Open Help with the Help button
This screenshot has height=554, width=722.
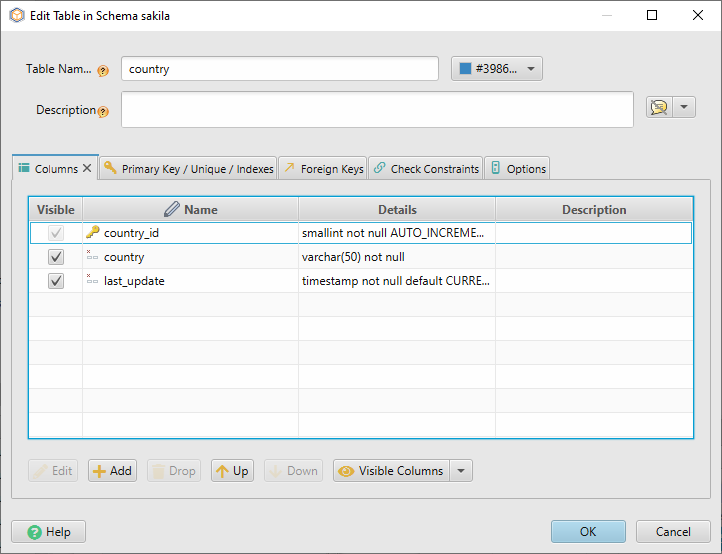[x=48, y=531]
